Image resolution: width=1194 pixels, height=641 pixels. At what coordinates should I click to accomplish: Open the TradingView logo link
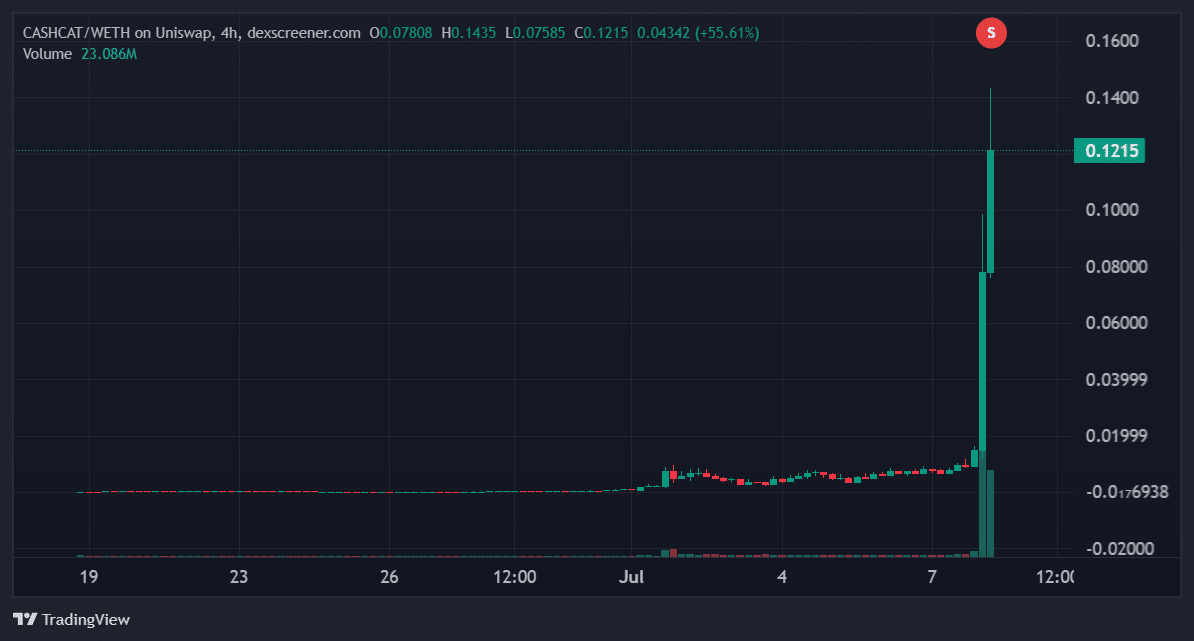point(72,620)
